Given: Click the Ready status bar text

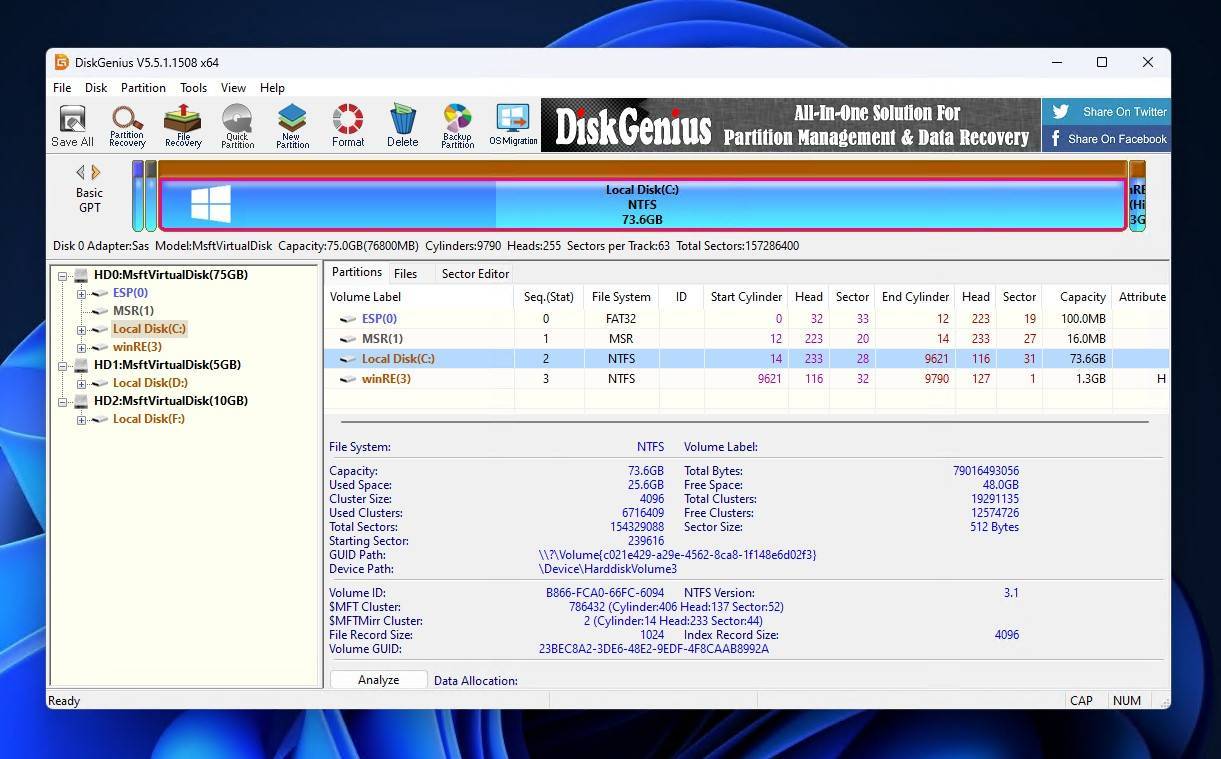Looking at the screenshot, I should pos(64,701).
